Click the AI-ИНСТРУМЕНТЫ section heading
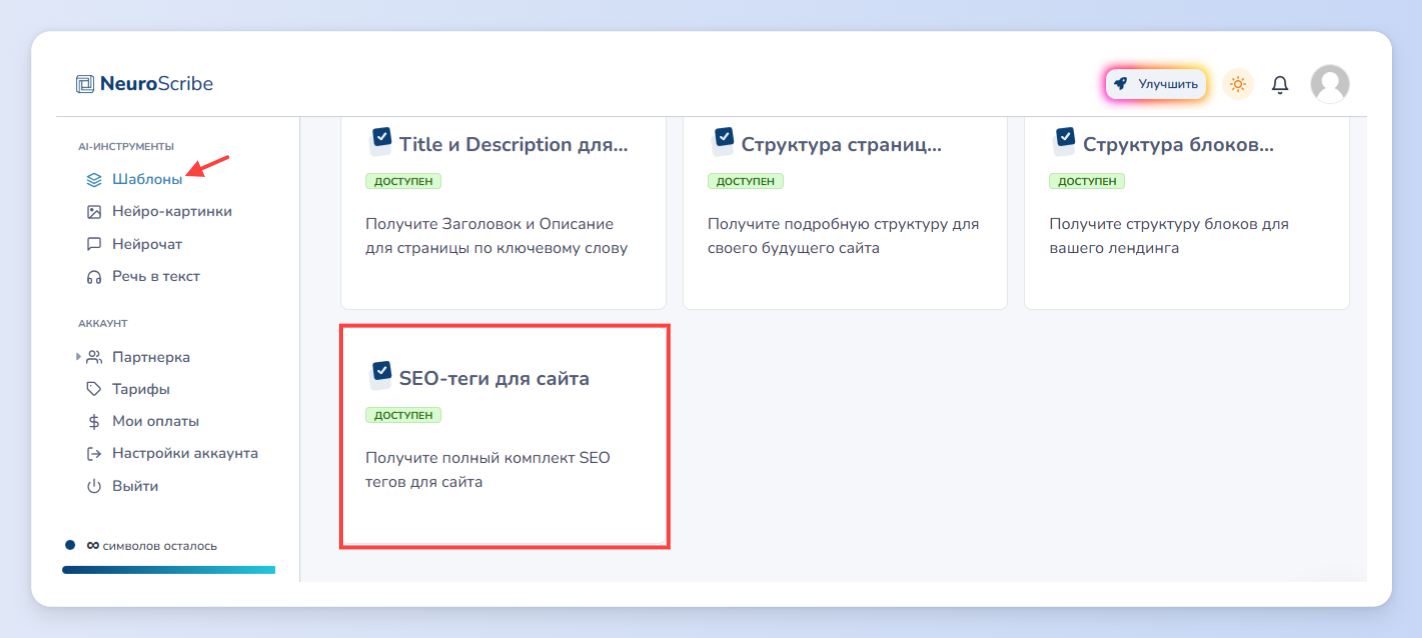 126,146
